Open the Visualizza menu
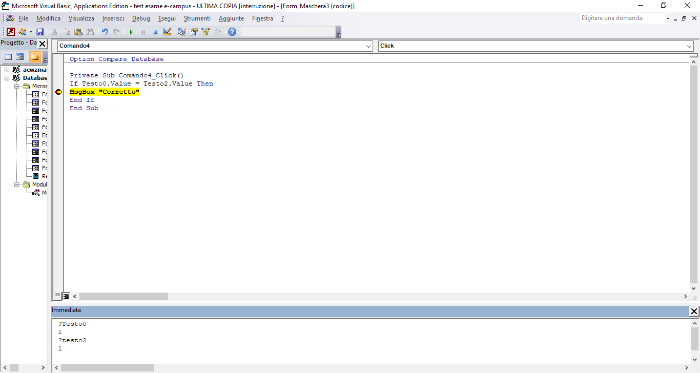The height and width of the screenshot is (373, 700). (x=81, y=18)
